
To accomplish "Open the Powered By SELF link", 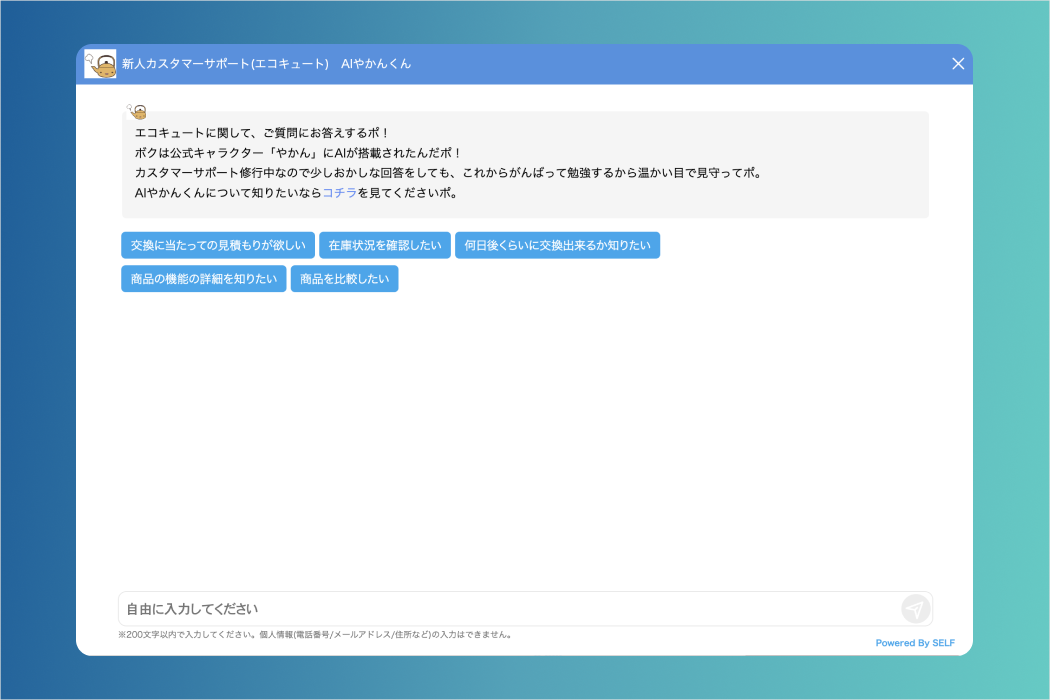I will (x=914, y=643).
